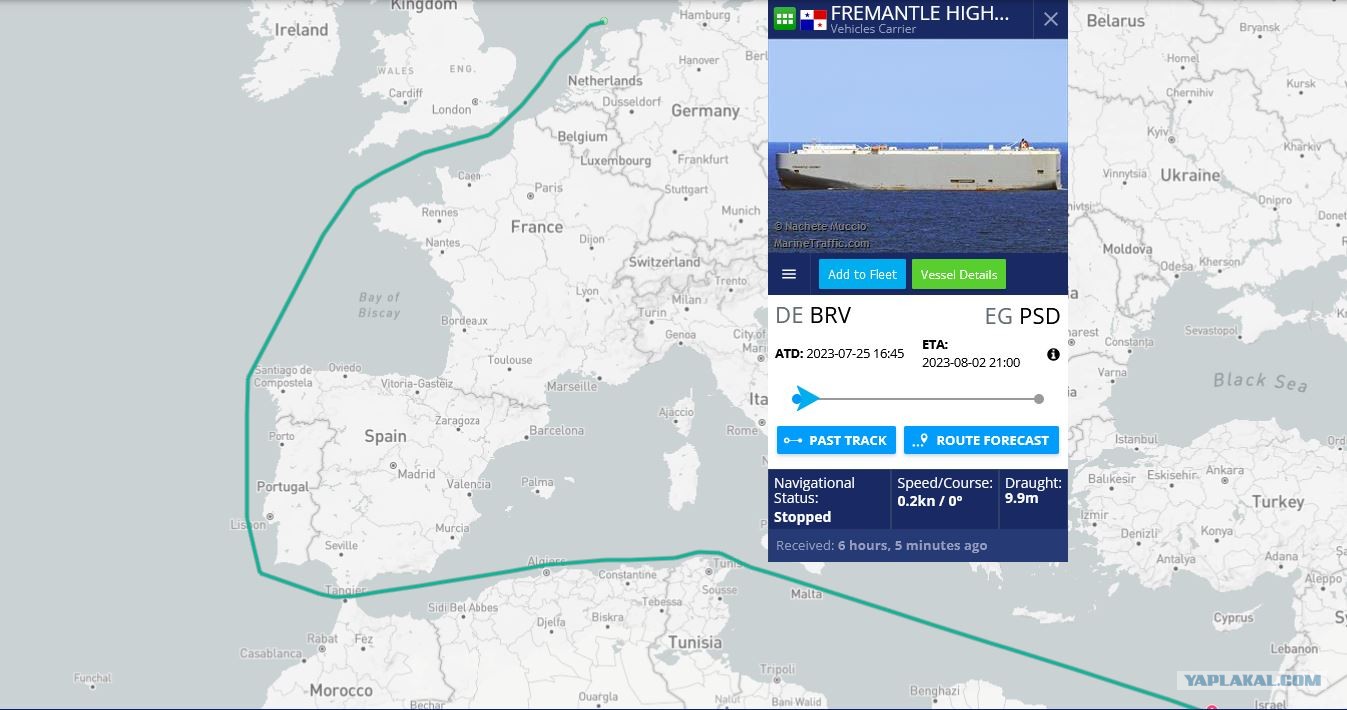
Task: Close the Fremantle Highway vessel popup
Action: point(1050,19)
